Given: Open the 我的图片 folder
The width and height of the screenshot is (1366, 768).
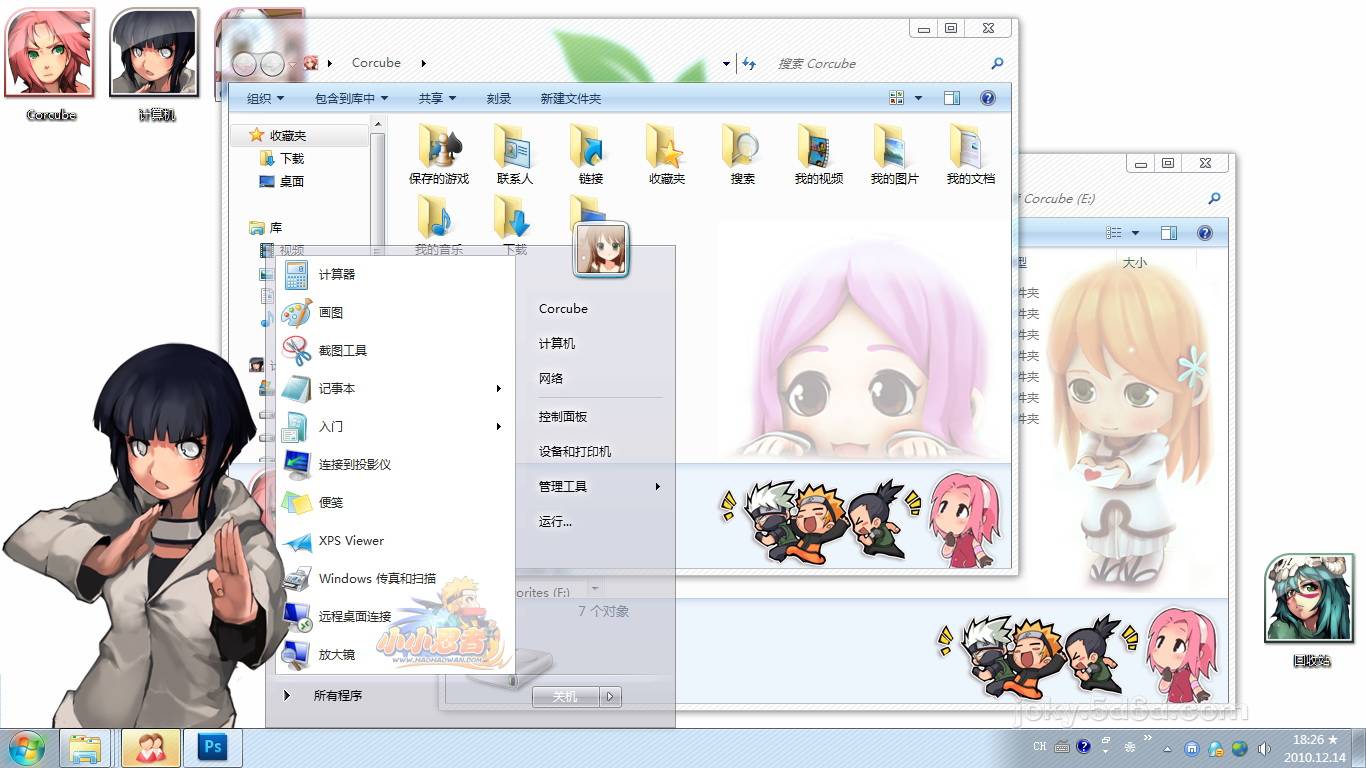Looking at the screenshot, I should coord(895,155).
